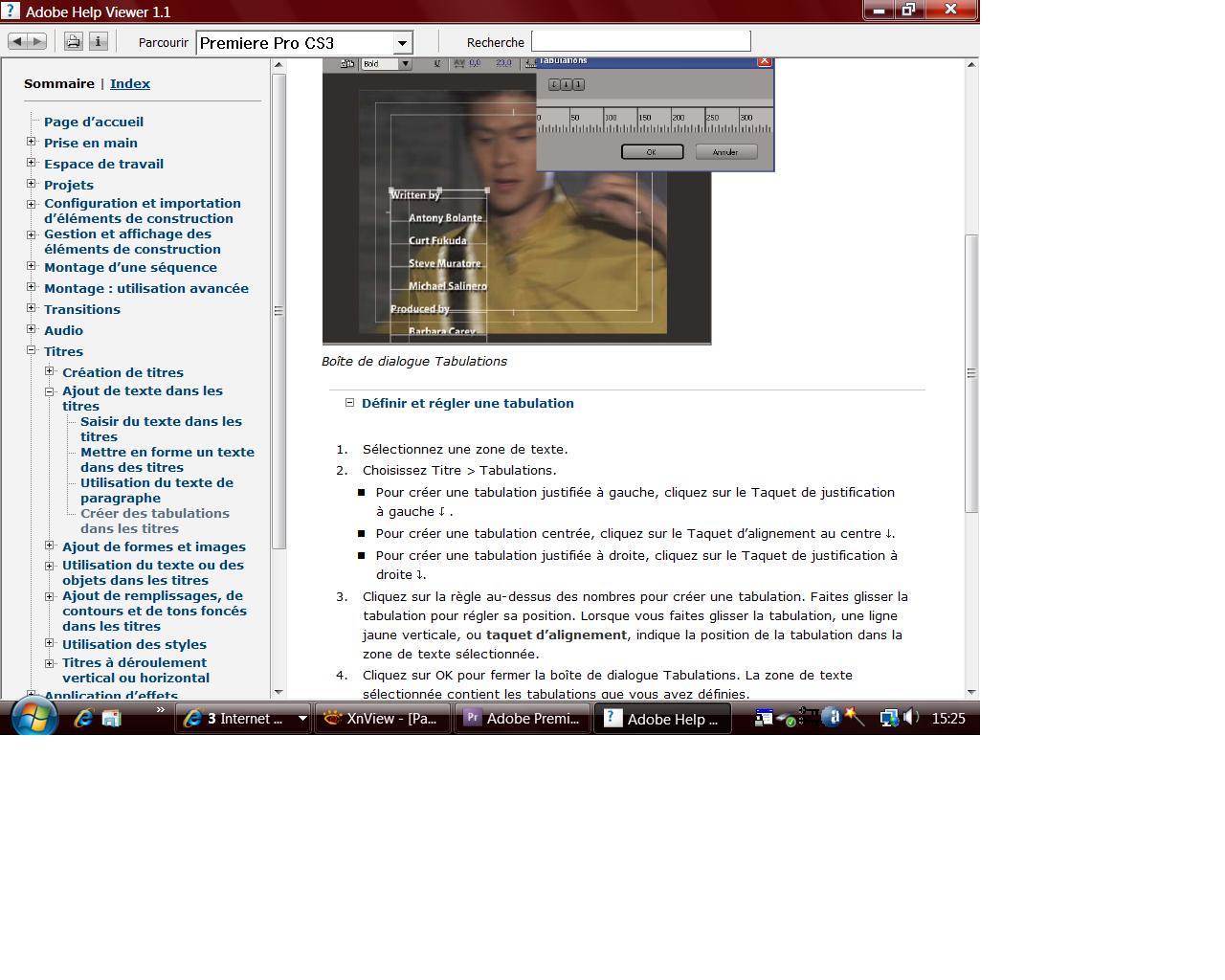The image size is (1225, 980).
Task: Click the Tabulations dialog screenshot image
Action: (548, 201)
